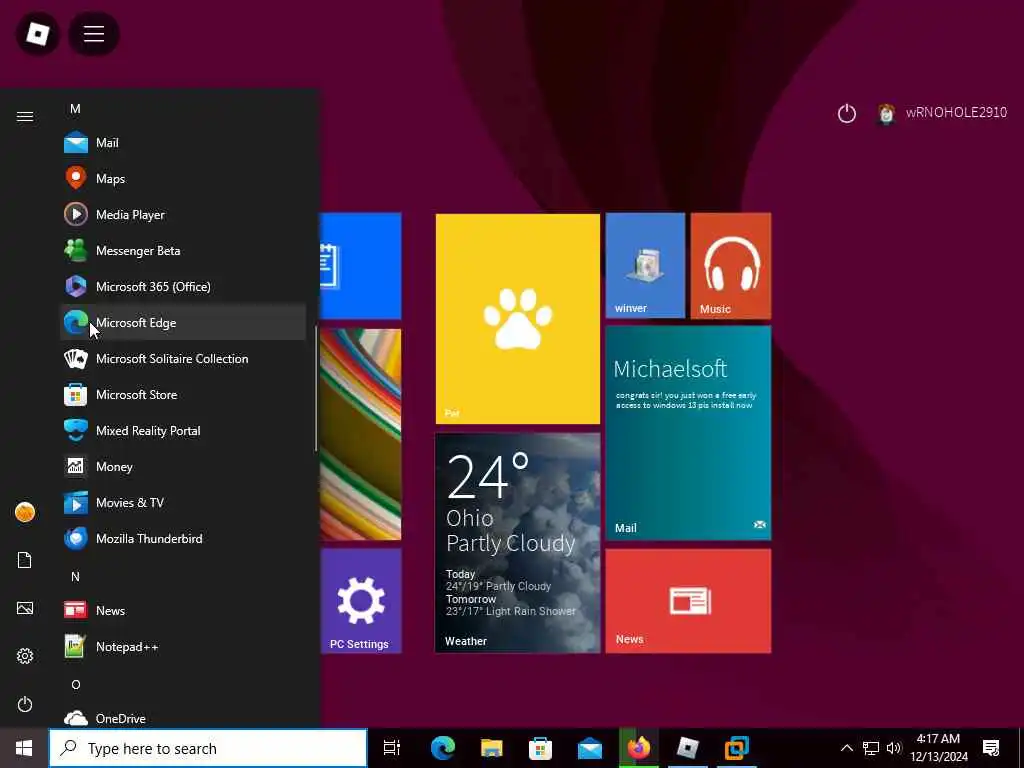Open Power options in Start sidebar
The width and height of the screenshot is (1024, 768).
click(x=25, y=704)
